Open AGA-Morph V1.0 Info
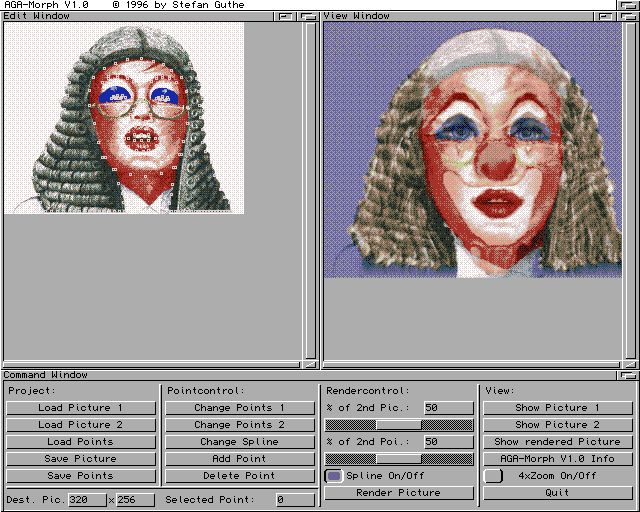 click(x=558, y=459)
